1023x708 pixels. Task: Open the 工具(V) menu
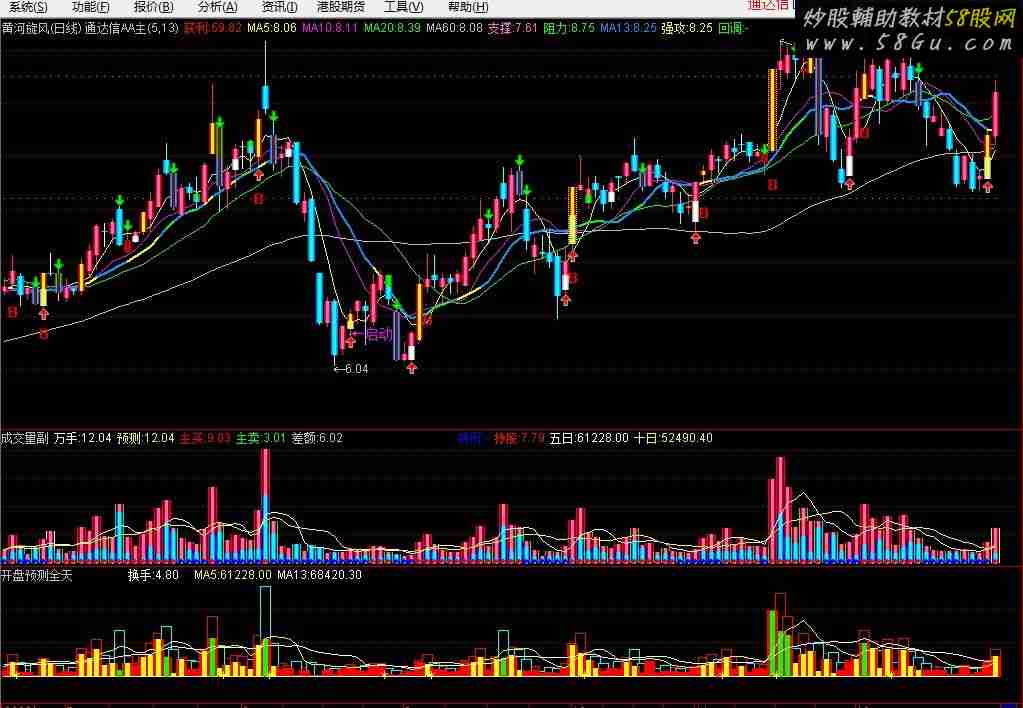coord(403,7)
